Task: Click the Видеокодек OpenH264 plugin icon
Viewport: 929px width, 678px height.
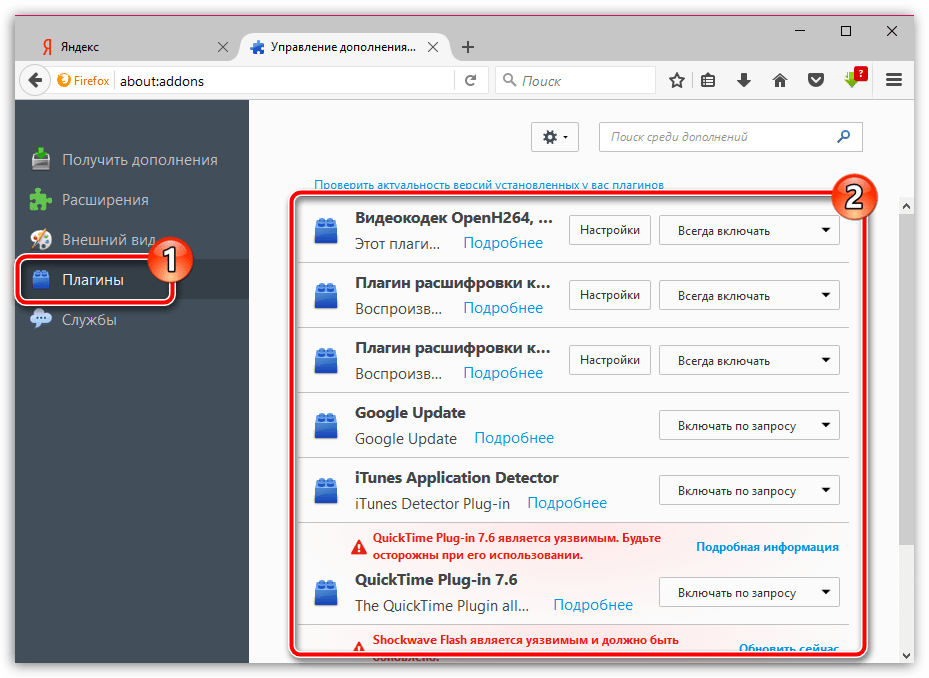Action: pos(326,231)
